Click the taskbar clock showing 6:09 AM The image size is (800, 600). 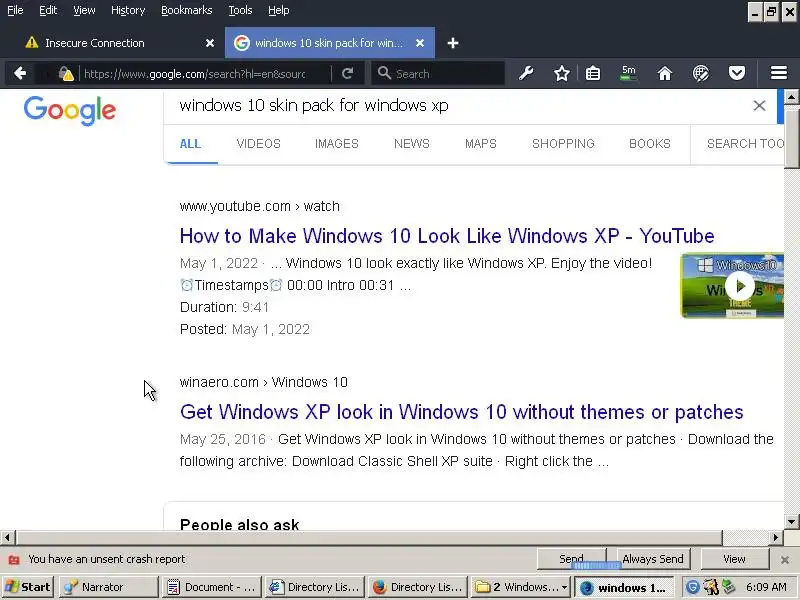[766, 587]
